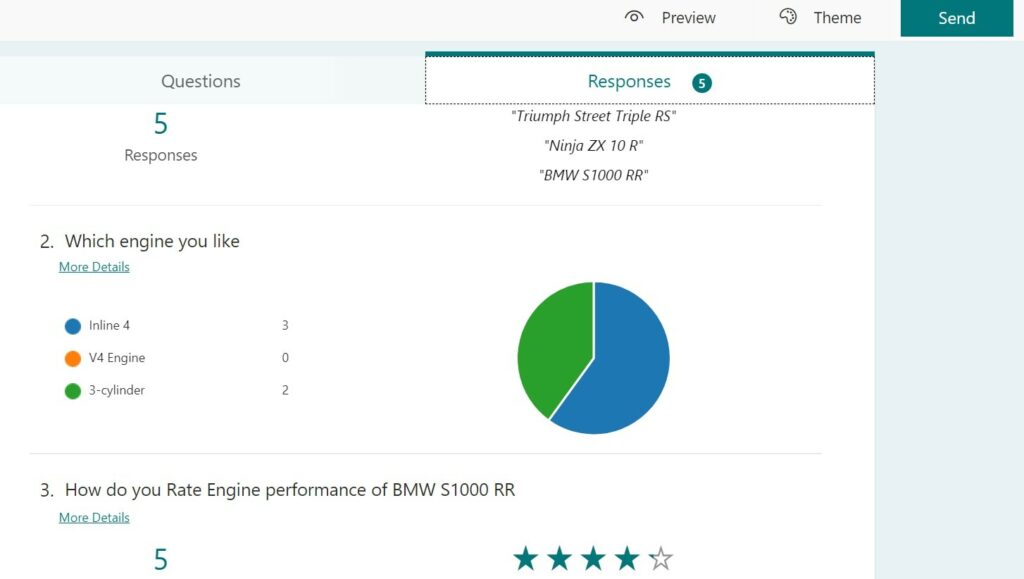Click the empty fifth star icon
Image resolution: width=1024 pixels, height=579 pixels.
tap(659, 559)
